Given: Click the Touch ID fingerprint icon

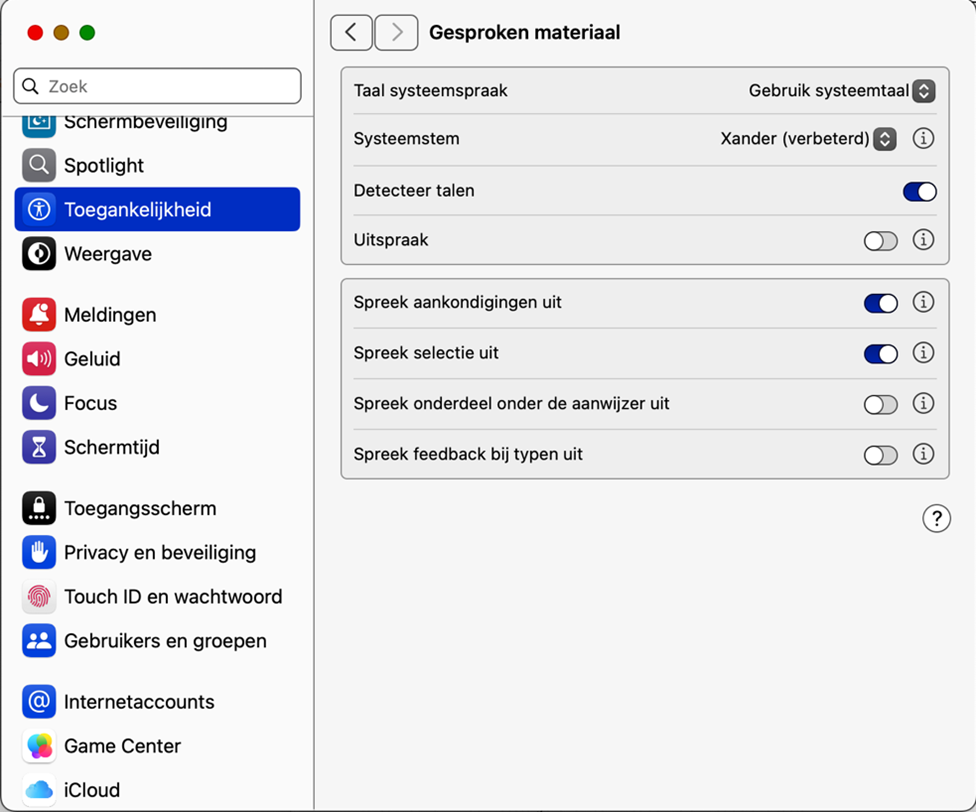Looking at the screenshot, I should pyautogui.click(x=39, y=596).
